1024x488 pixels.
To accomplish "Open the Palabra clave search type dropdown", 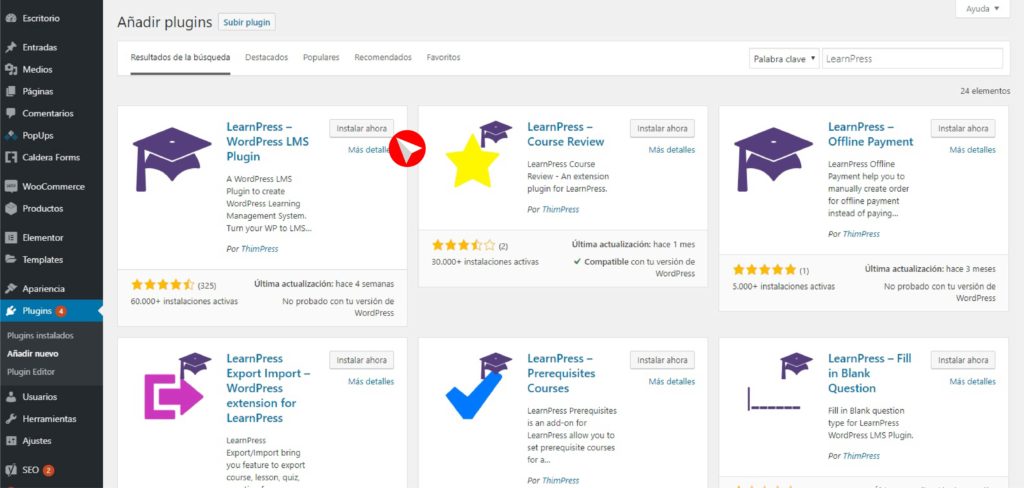I will 784,59.
